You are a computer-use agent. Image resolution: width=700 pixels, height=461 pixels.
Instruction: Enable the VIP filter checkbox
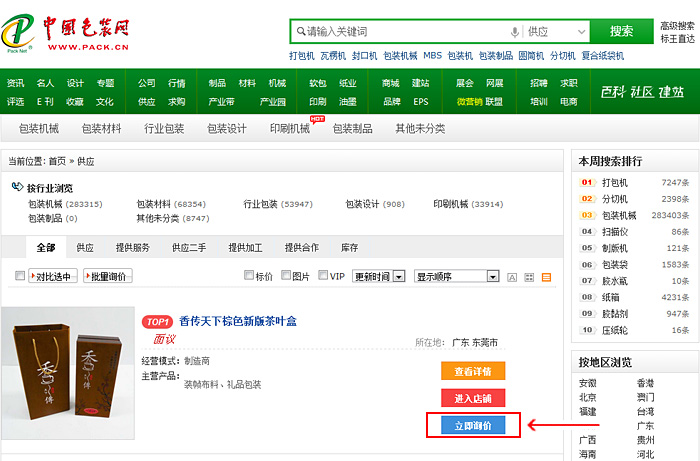tap(323, 276)
